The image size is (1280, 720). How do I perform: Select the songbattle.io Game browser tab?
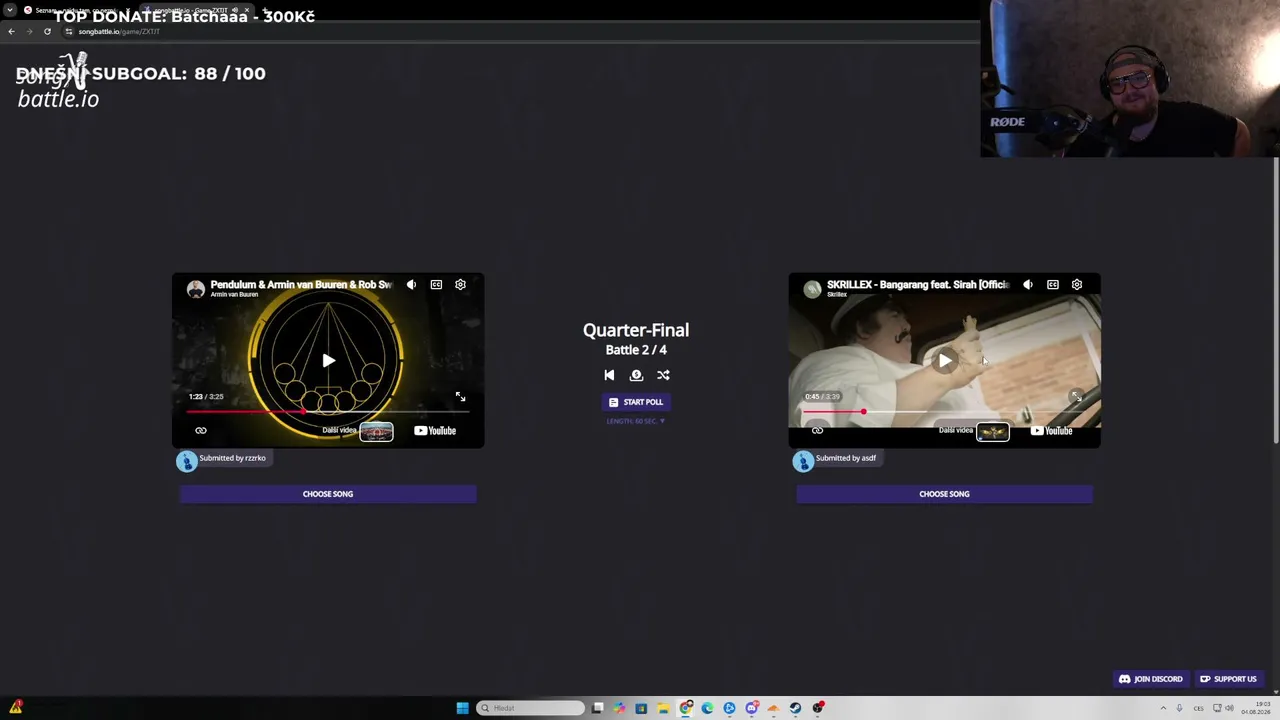pyautogui.click(x=196, y=10)
